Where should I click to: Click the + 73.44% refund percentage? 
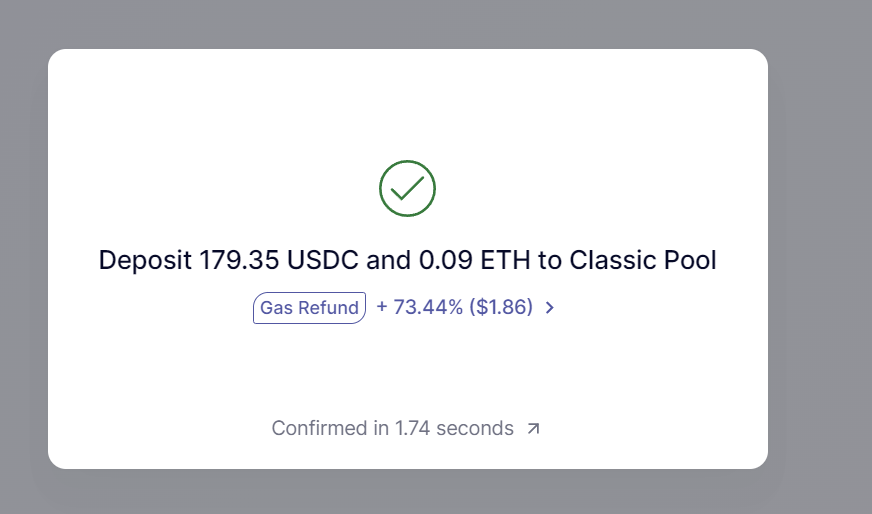coord(419,307)
